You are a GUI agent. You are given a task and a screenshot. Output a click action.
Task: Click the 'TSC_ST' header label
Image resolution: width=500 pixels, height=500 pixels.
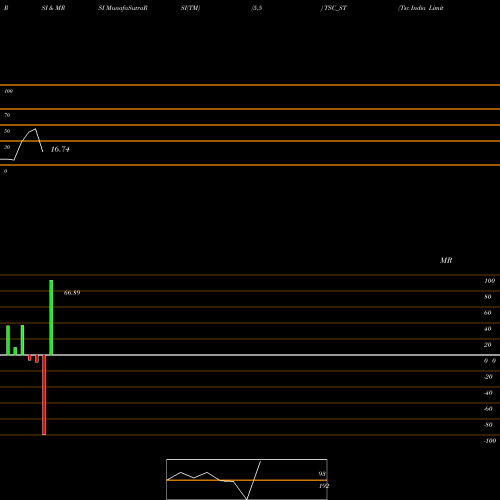[x=335, y=8]
